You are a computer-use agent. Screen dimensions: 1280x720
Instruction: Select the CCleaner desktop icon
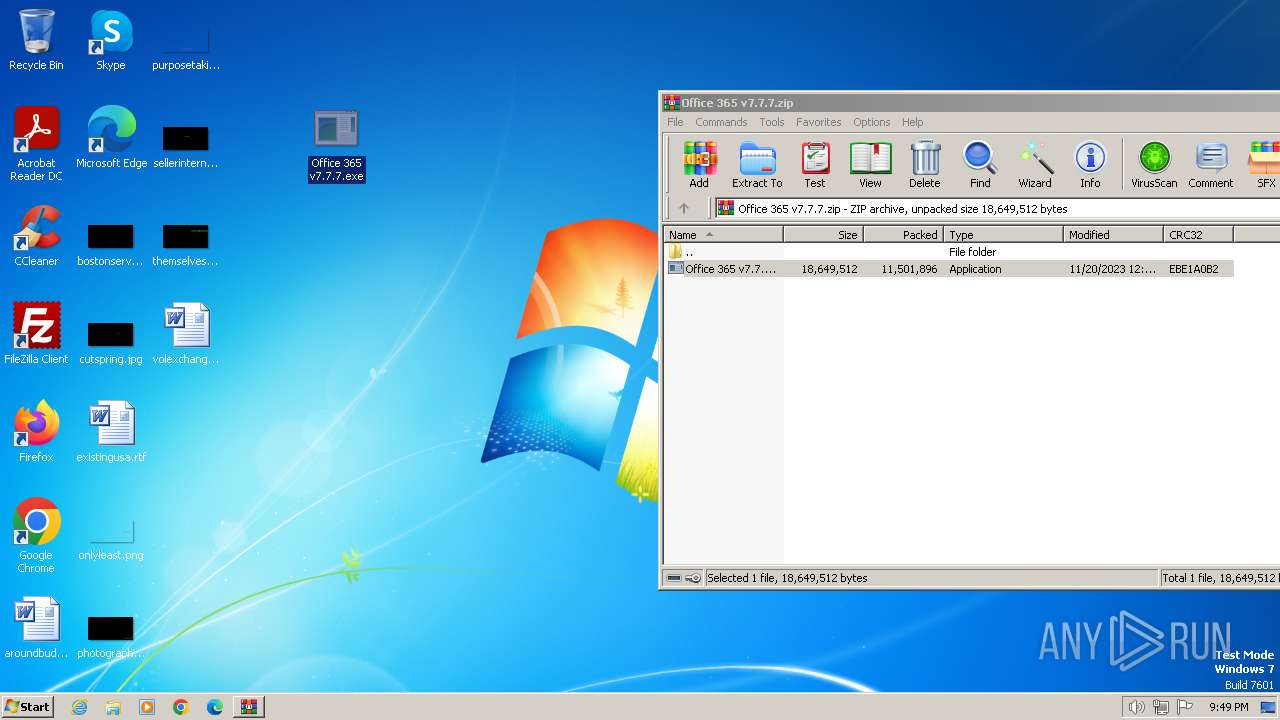[36, 236]
